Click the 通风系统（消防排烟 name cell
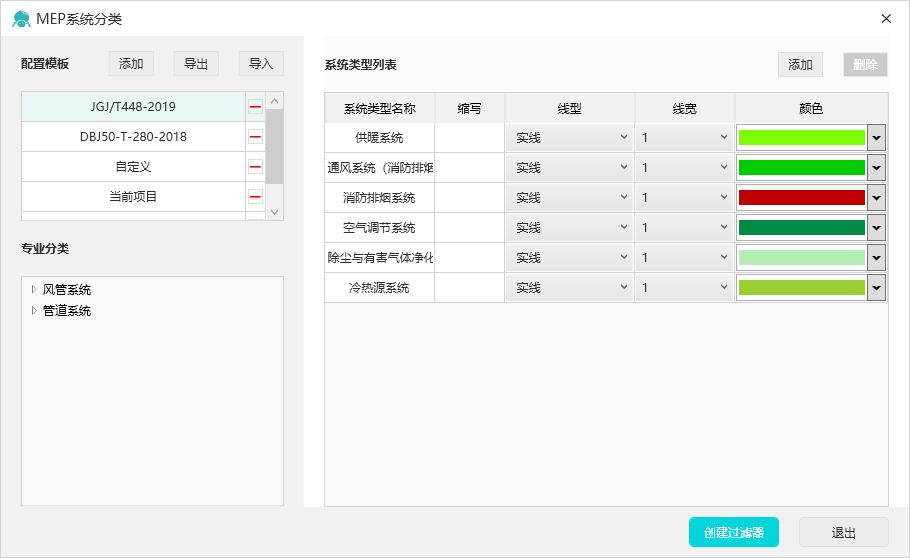The width and height of the screenshot is (910, 558). click(x=380, y=168)
